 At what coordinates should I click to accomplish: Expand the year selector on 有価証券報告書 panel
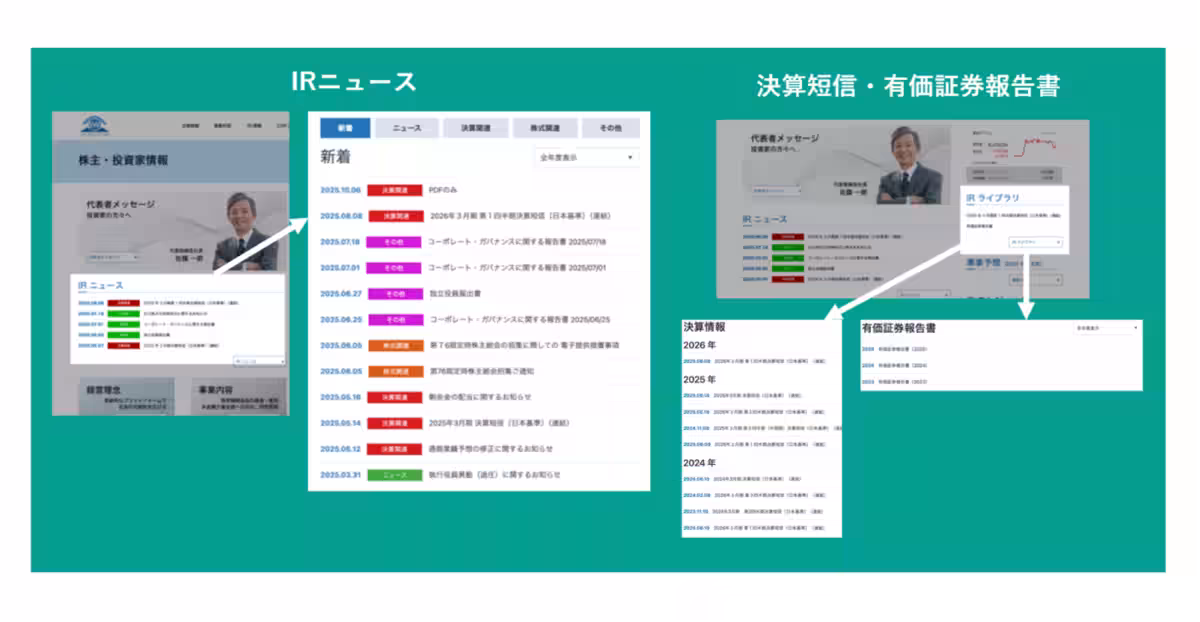1107,327
